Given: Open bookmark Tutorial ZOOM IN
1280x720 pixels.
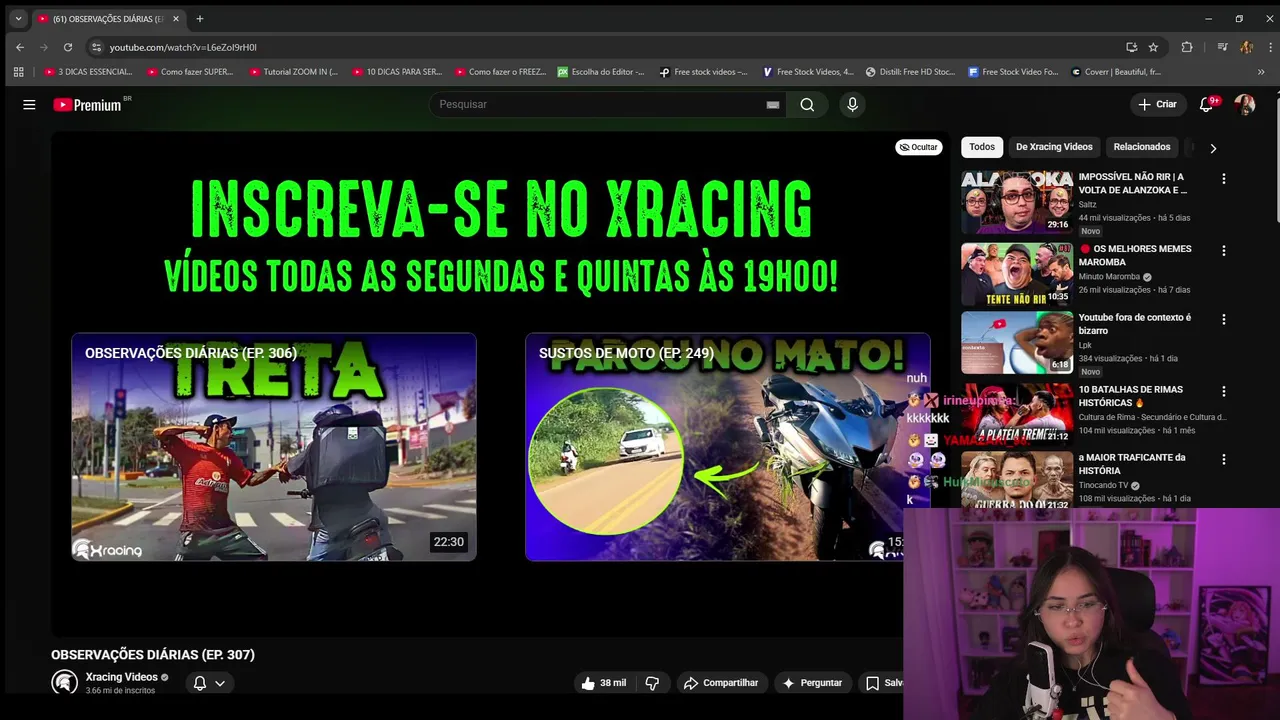Looking at the screenshot, I should click(x=293, y=72).
